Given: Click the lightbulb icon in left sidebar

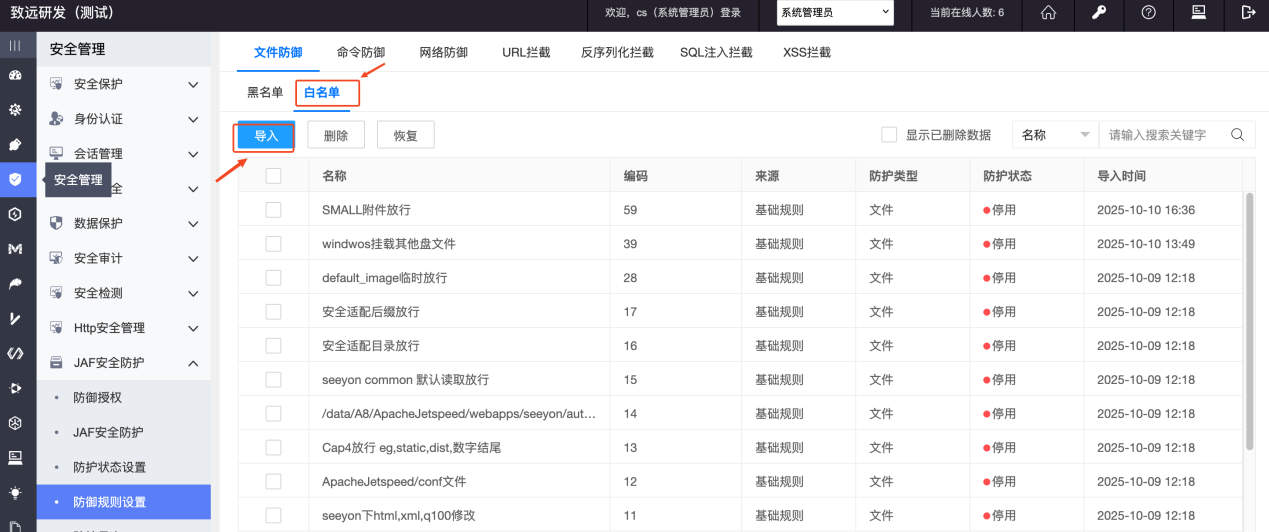Looking at the screenshot, I should (15, 492).
